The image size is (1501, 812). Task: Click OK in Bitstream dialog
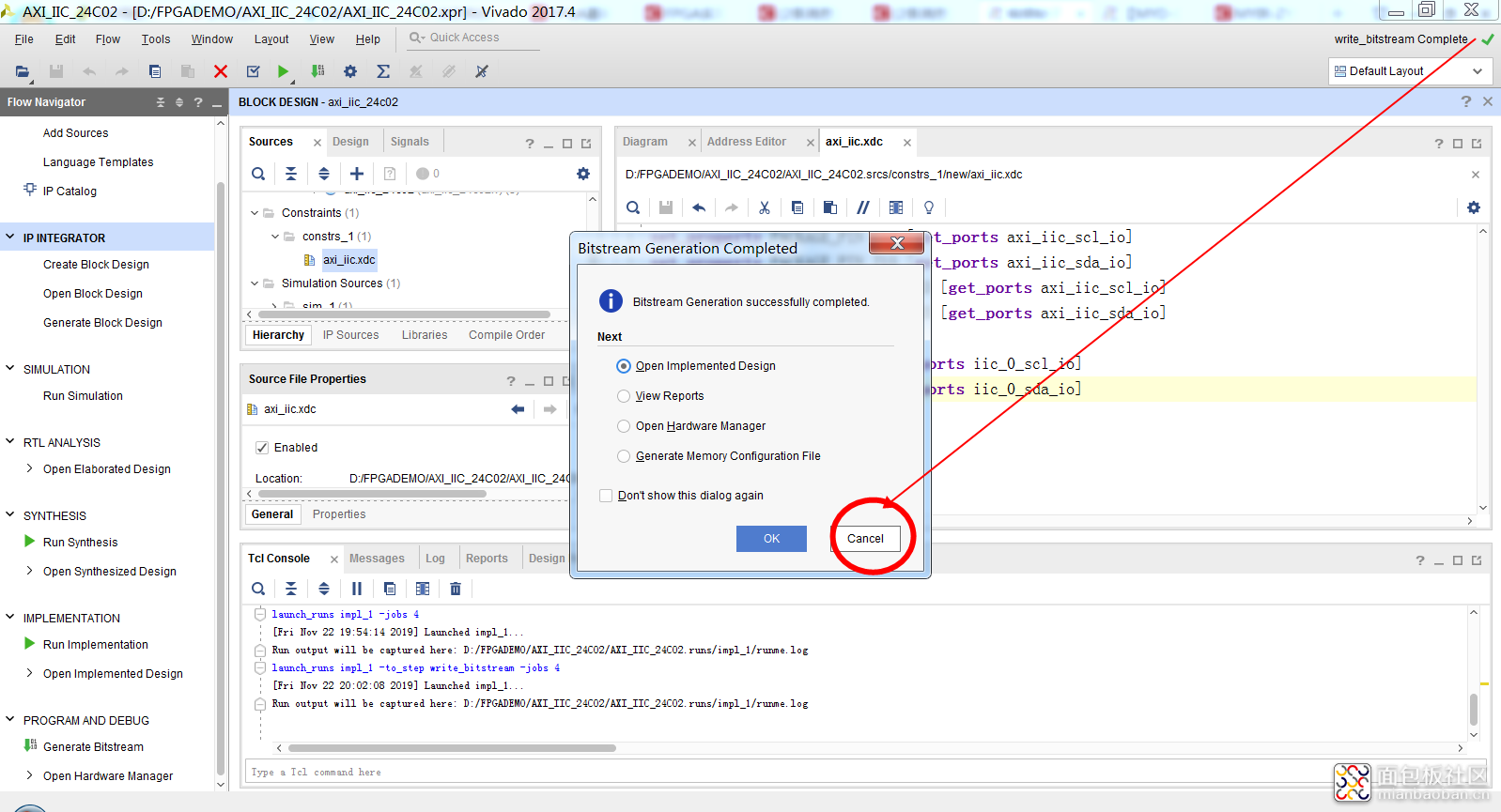(771, 539)
